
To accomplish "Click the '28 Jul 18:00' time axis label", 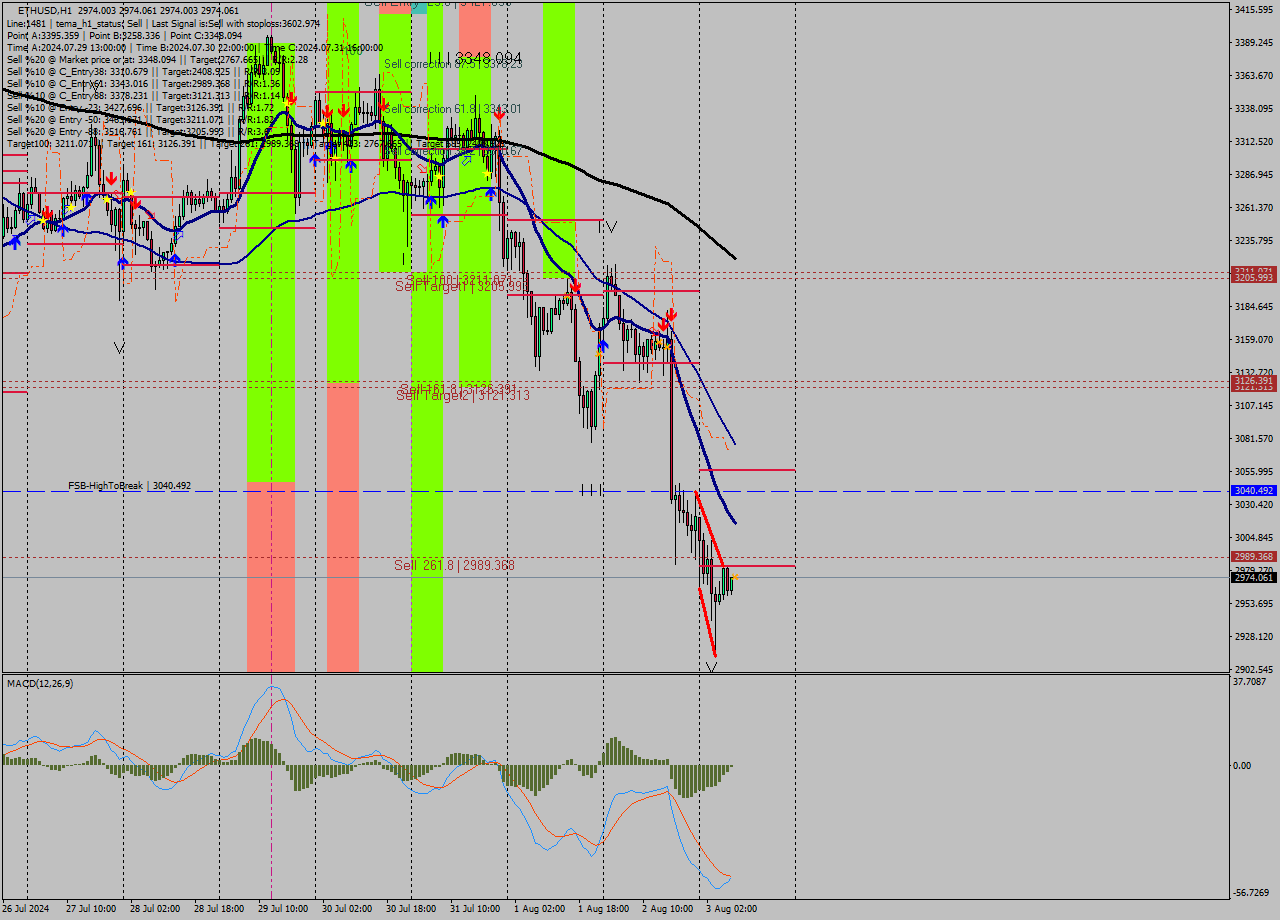I will click(219, 909).
